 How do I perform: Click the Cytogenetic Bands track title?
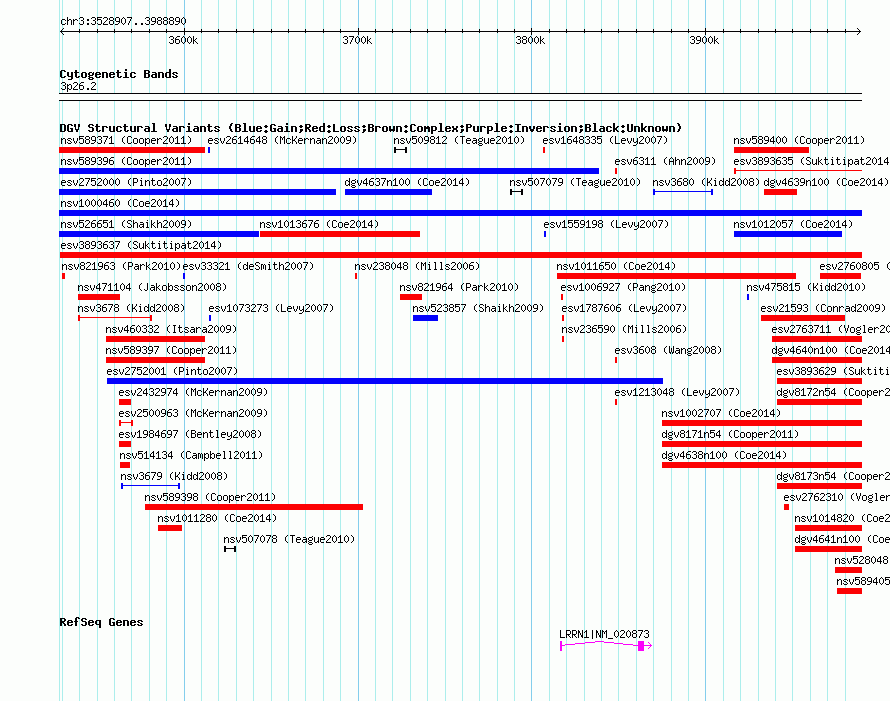point(119,74)
